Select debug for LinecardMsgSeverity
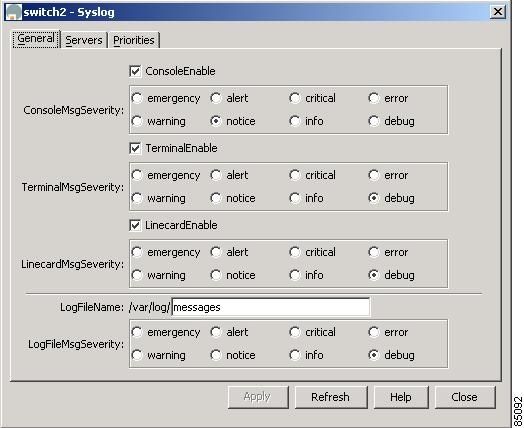 [374, 275]
